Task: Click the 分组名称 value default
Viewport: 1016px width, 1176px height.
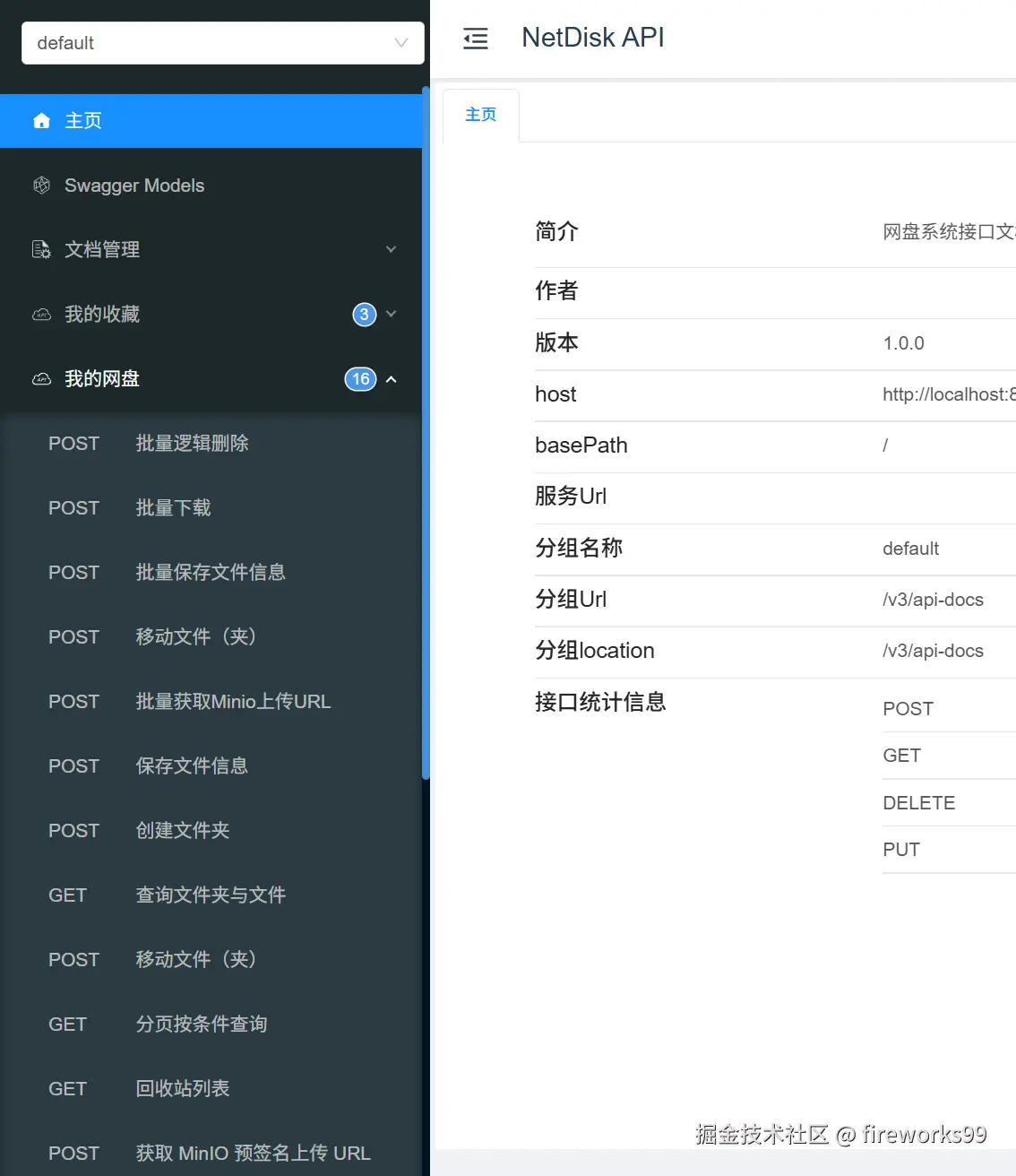Action: pos(910,549)
